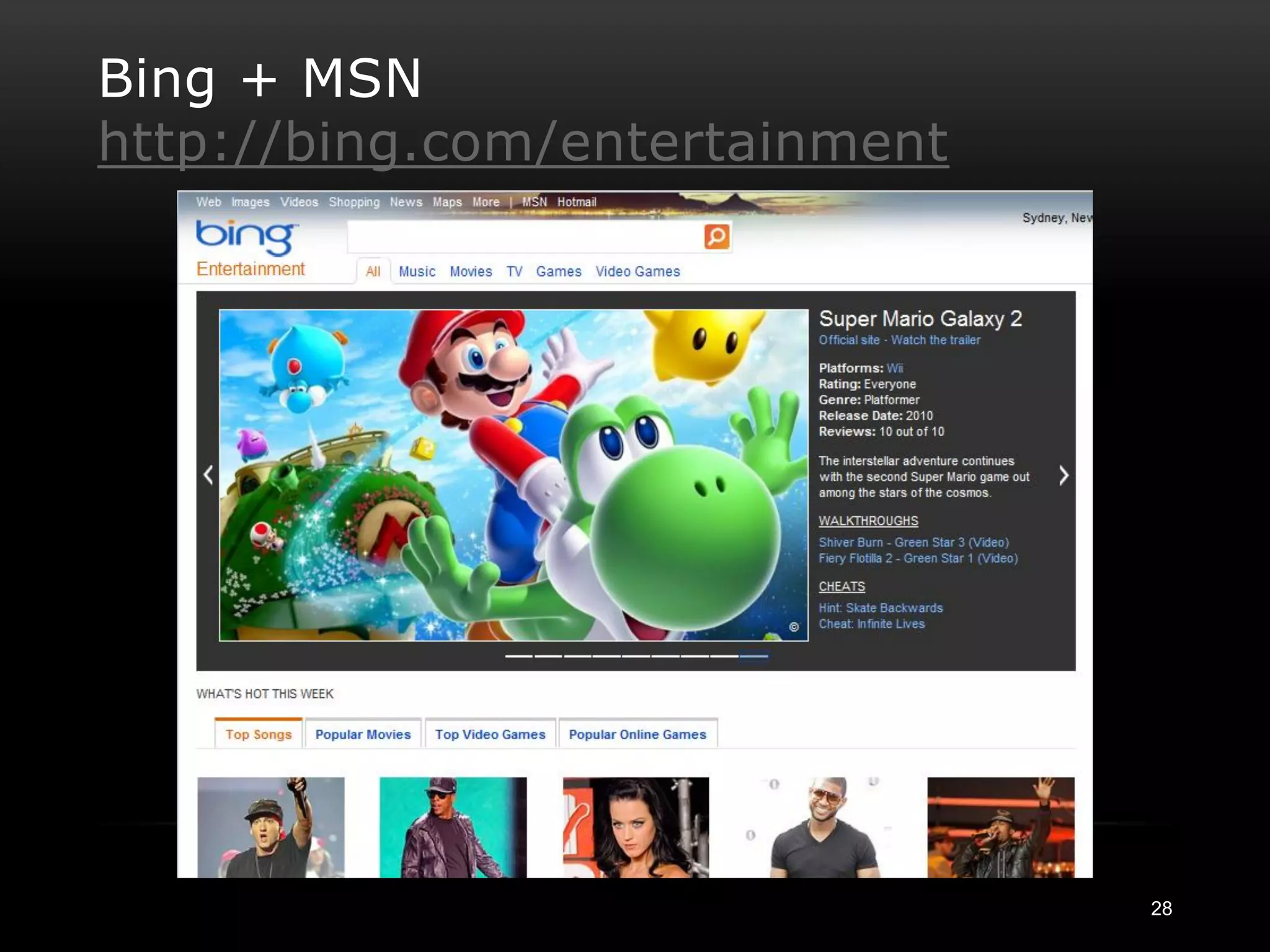Open the sunglasses artist thumbnail on white

(819, 827)
